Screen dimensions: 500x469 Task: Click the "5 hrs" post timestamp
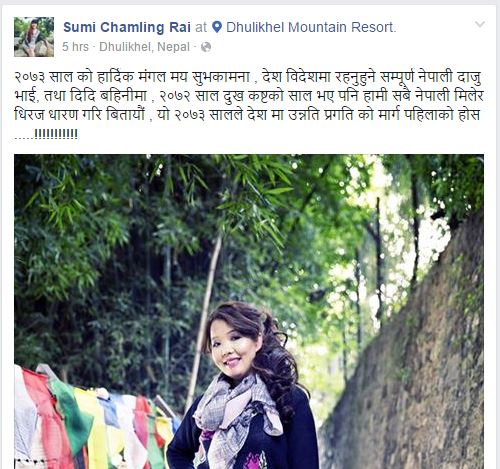point(75,47)
